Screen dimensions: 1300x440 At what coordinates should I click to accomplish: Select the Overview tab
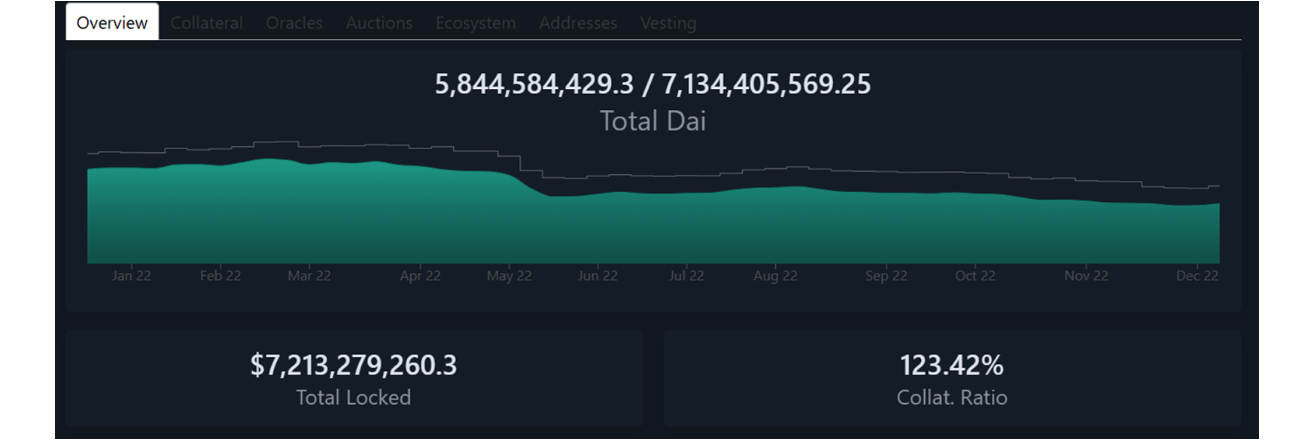(112, 23)
